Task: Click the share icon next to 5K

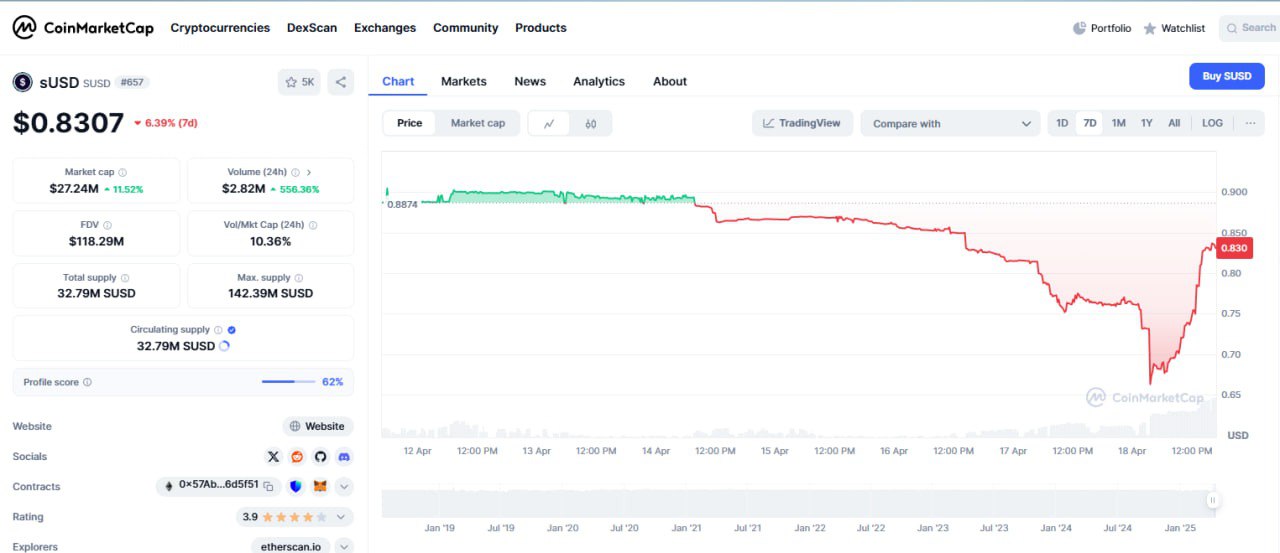Action: 341,82
